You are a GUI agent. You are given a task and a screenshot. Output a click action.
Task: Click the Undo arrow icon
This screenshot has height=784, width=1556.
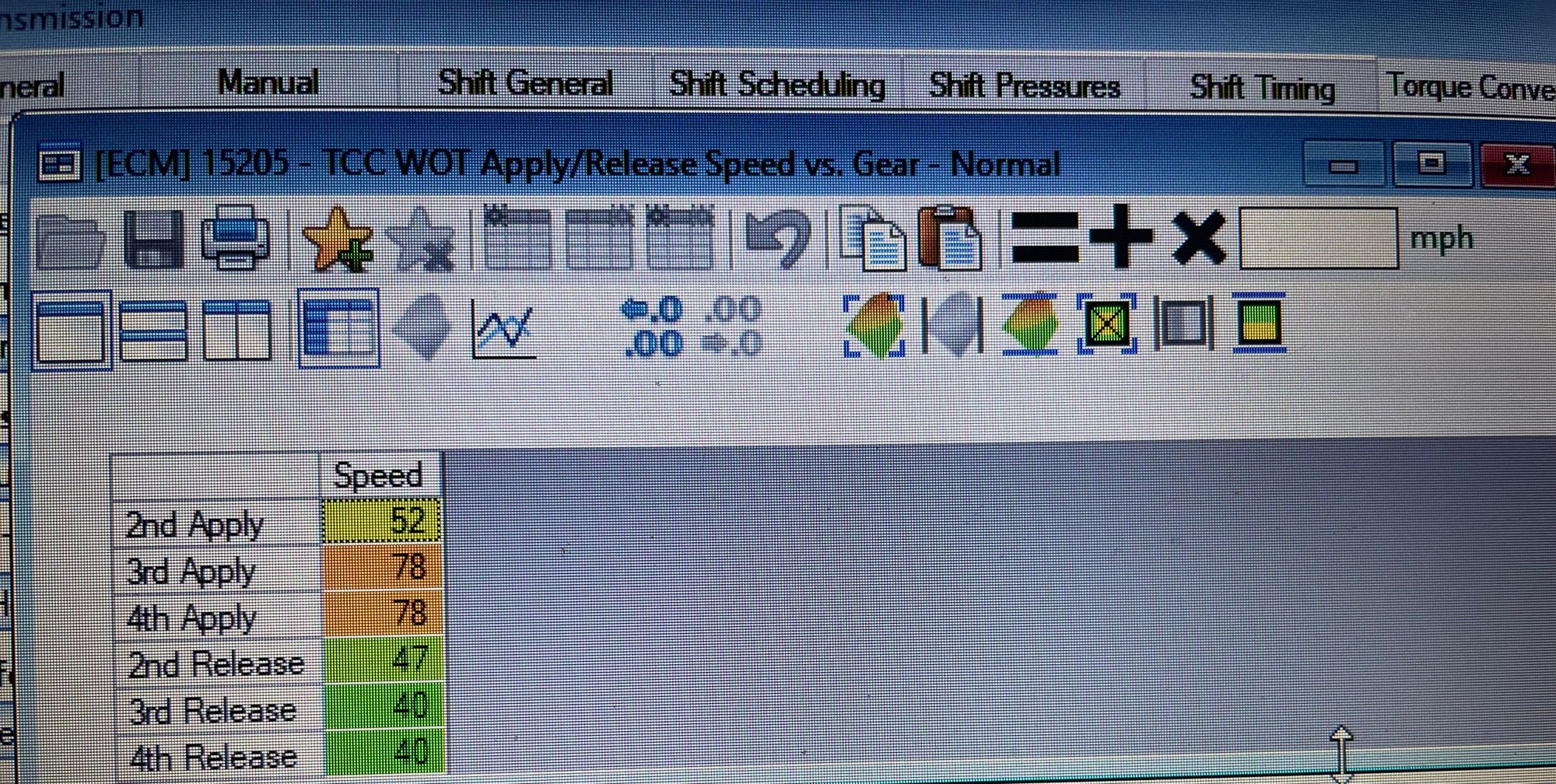[x=776, y=239]
